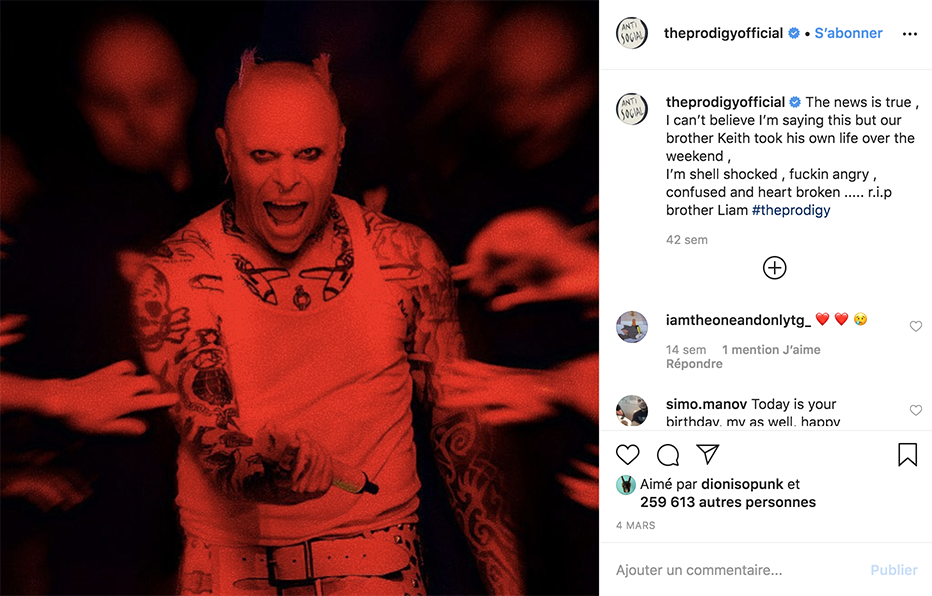
Task: Open simo.manov's profile from the username
Action: (706, 404)
